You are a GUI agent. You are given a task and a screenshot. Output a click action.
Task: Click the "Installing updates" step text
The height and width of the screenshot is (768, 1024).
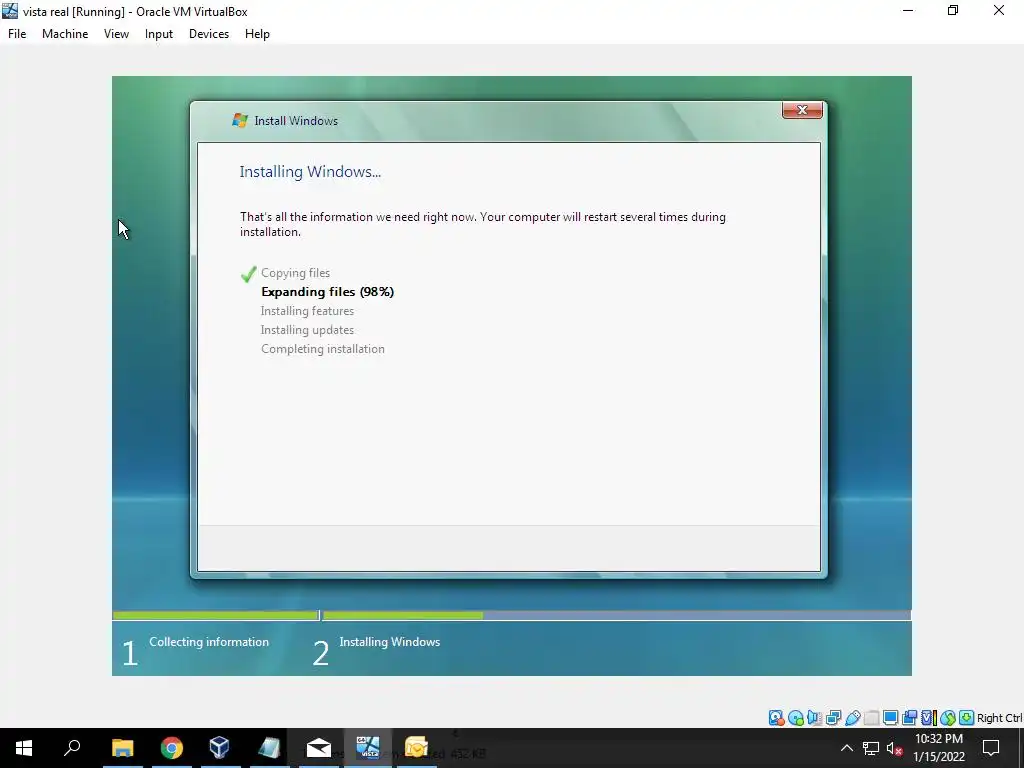[307, 330]
